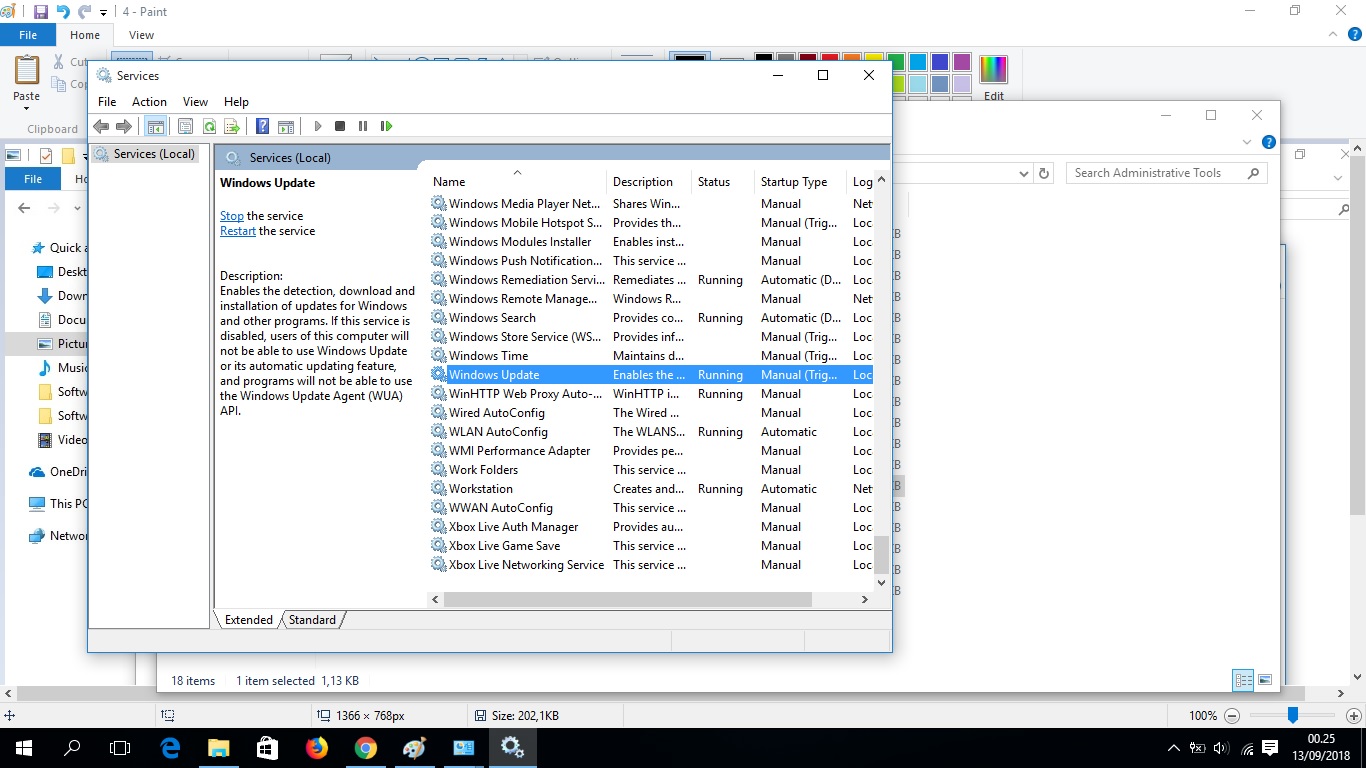Viewport: 1366px width, 768px height.
Task: Toggle Show/Hide Action Pane toolbar icon
Action: [x=286, y=126]
